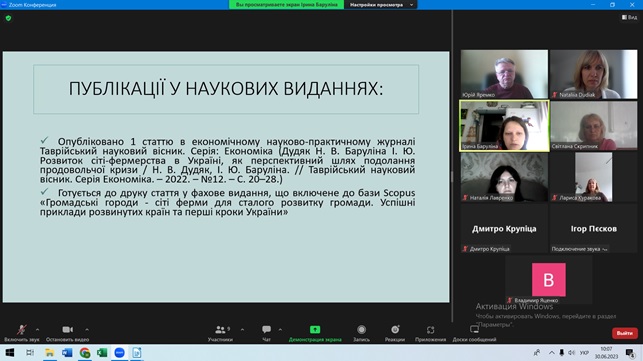
Task: Open the Chat icon
Action: pos(267,329)
